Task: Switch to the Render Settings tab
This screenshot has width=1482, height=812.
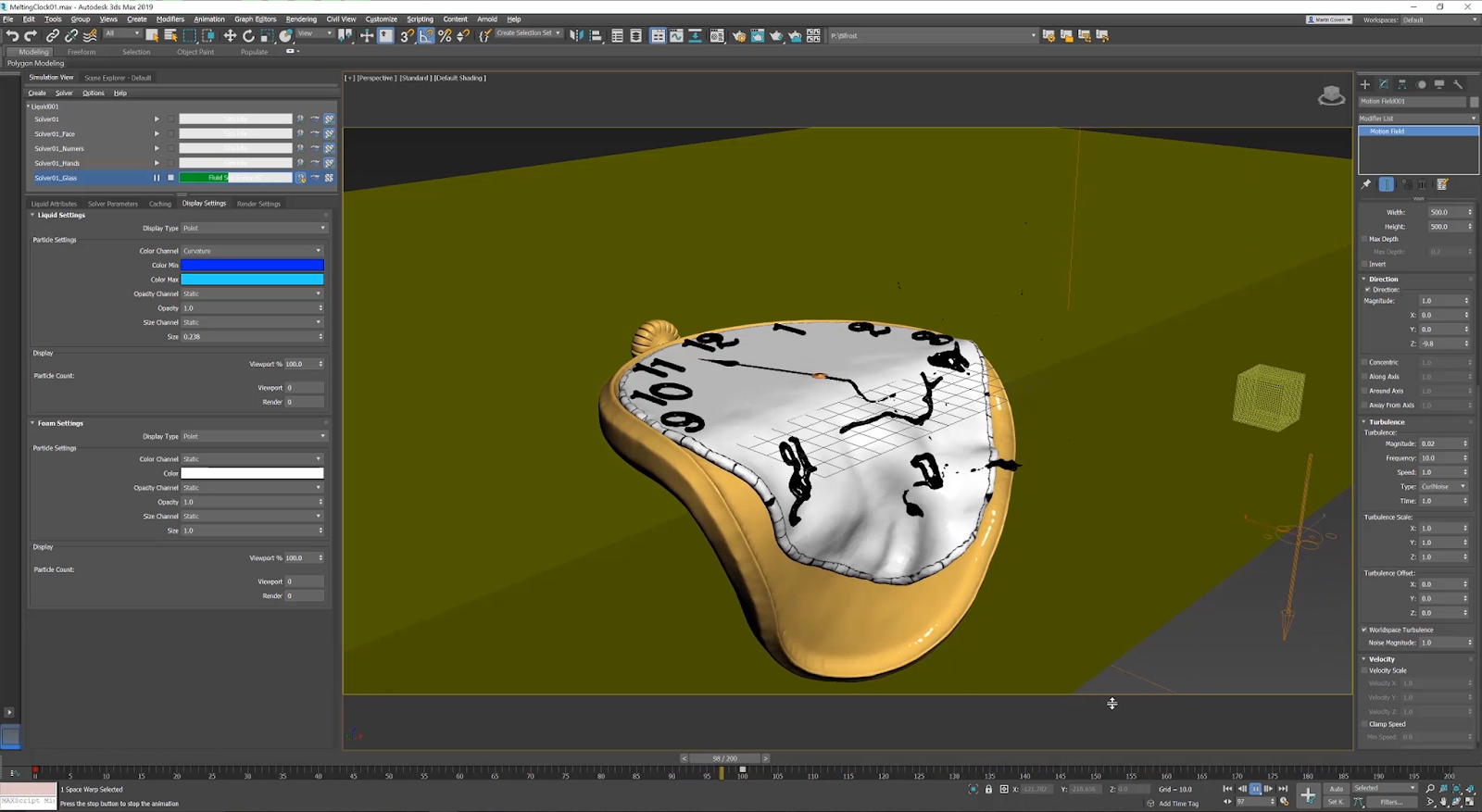Action: coord(258,204)
